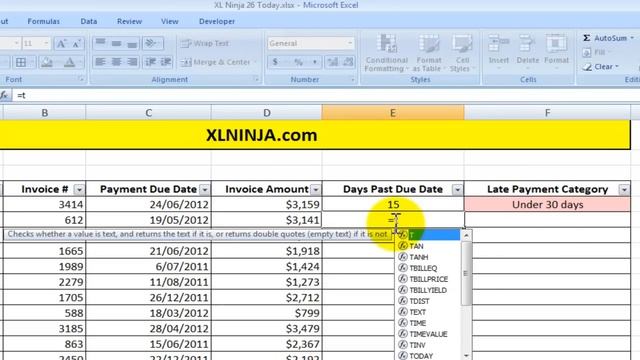The width and height of the screenshot is (640, 360).
Task: Click Decrease Decimal icon
Action: pyautogui.click(x=348, y=62)
